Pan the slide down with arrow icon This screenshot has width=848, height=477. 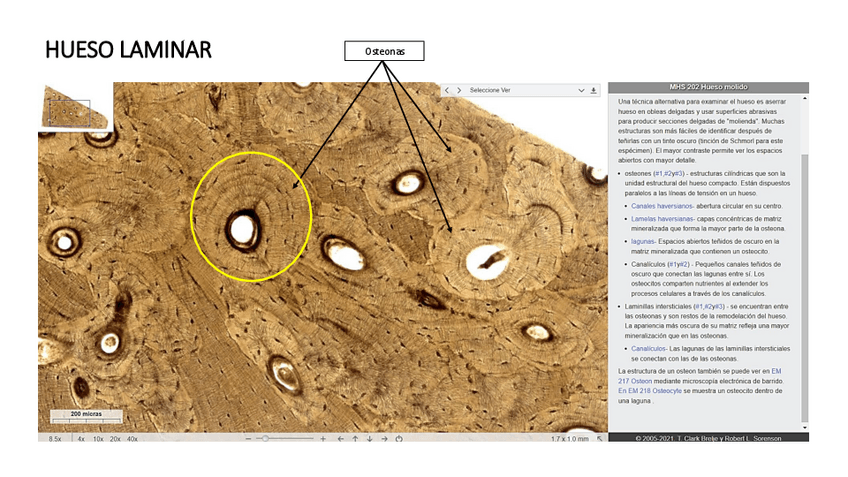[x=369, y=438]
